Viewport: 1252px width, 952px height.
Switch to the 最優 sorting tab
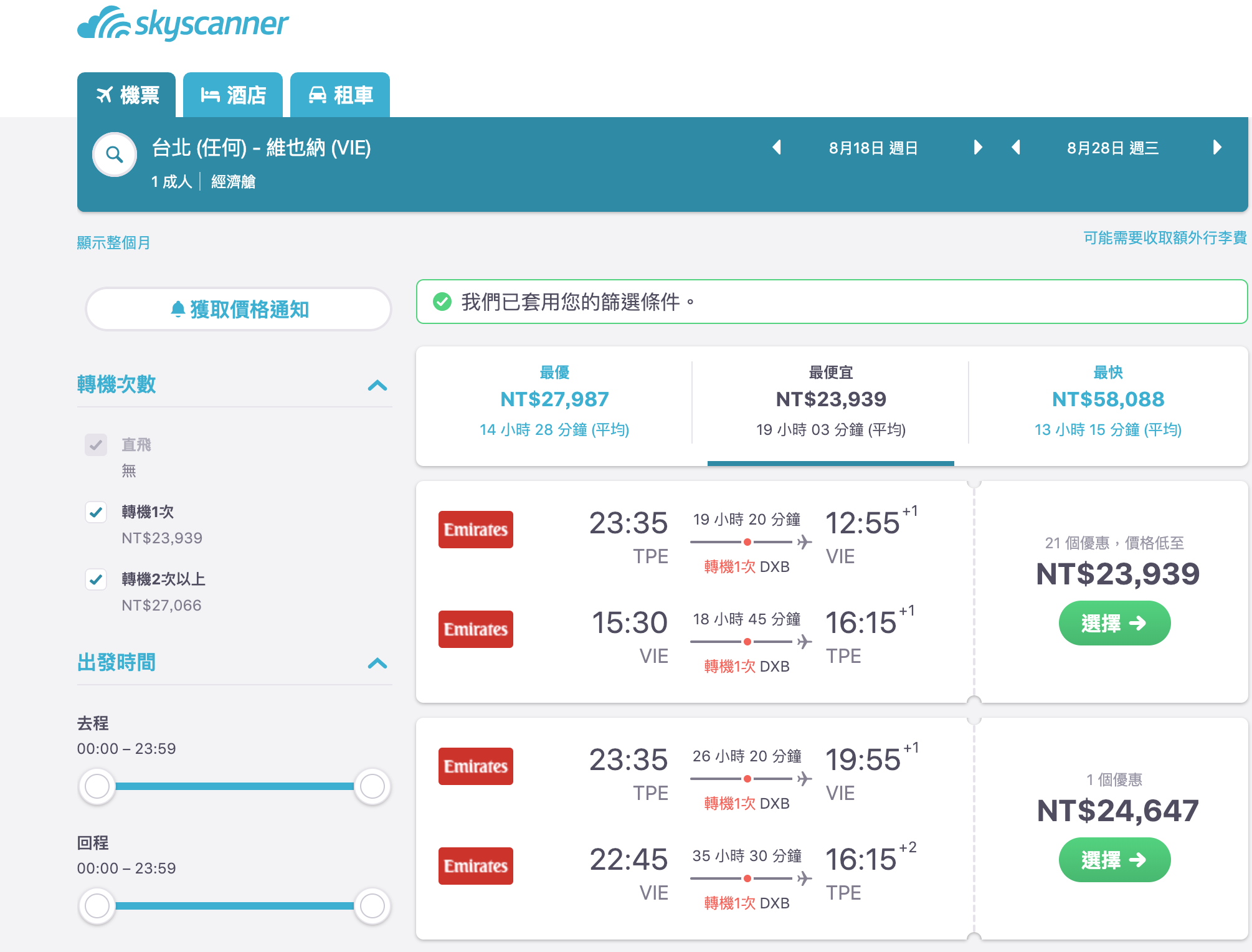pyautogui.click(x=556, y=399)
